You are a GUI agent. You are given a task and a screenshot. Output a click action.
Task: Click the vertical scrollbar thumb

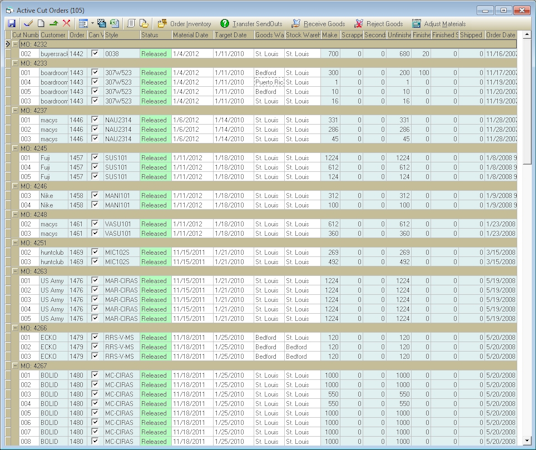pyautogui.click(x=526, y=102)
